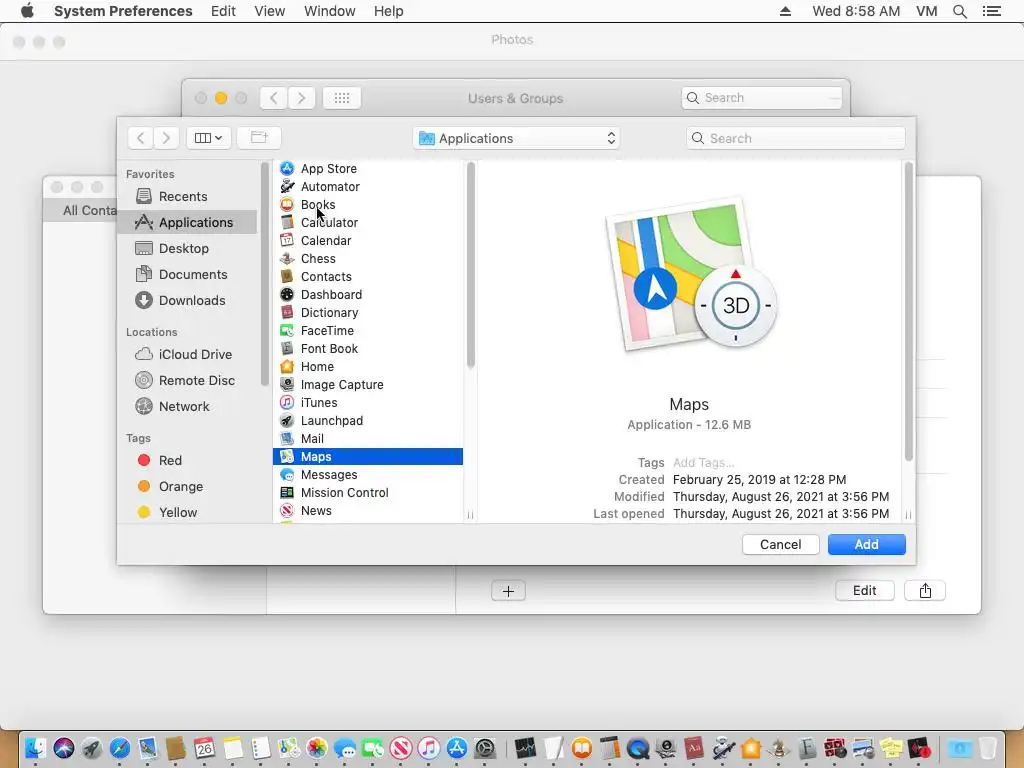Select Mail in the file list

(368, 439)
